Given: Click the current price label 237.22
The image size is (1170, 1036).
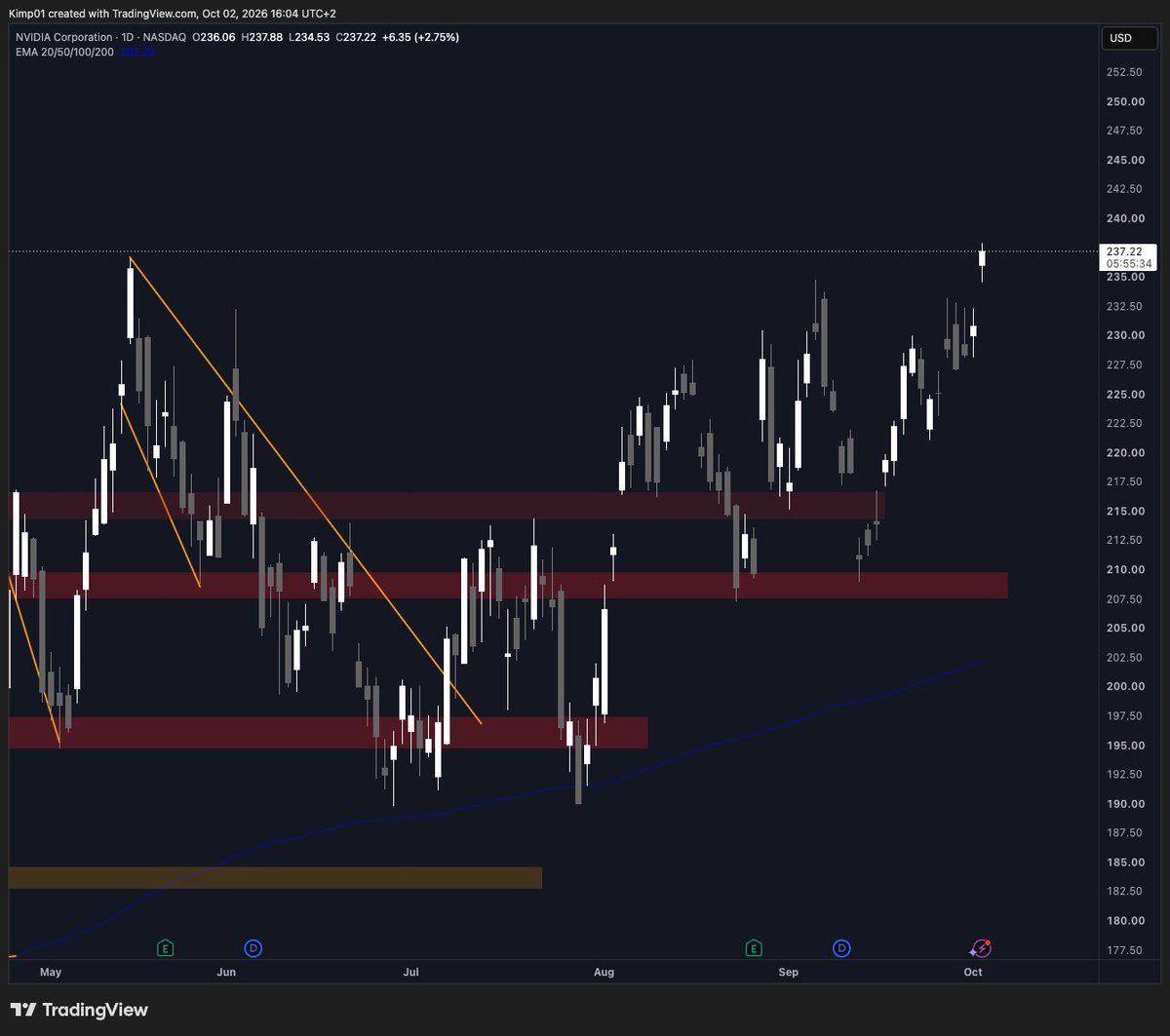Looking at the screenshot, I should click(1124, 251).
